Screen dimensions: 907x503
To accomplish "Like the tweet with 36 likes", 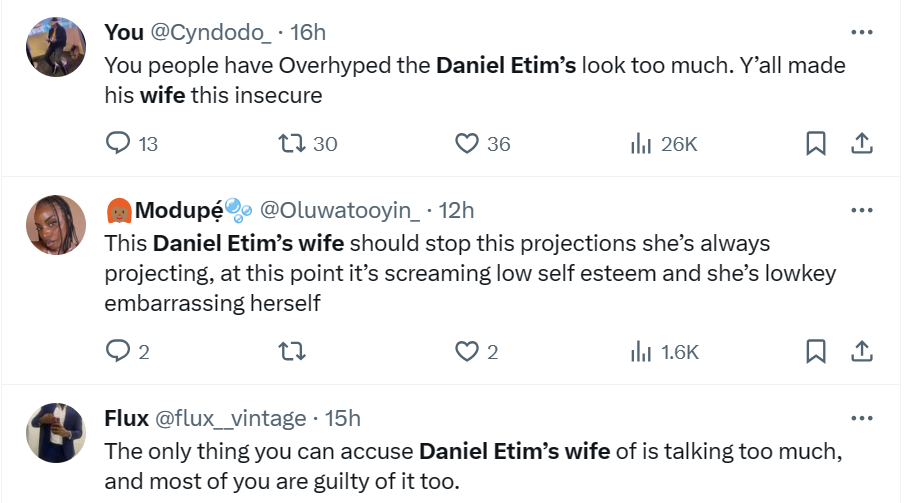I will click(x=466, y=144).
